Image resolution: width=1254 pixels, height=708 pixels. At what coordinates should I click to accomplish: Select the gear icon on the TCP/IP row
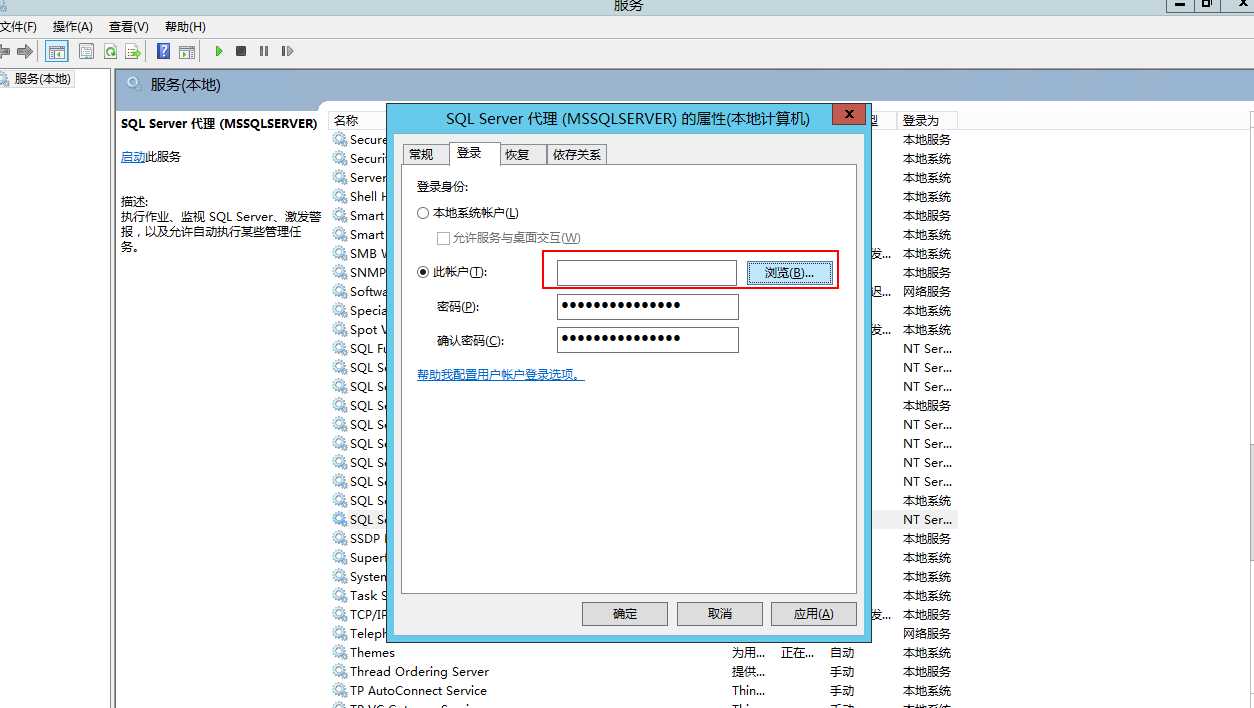(340, 615)
